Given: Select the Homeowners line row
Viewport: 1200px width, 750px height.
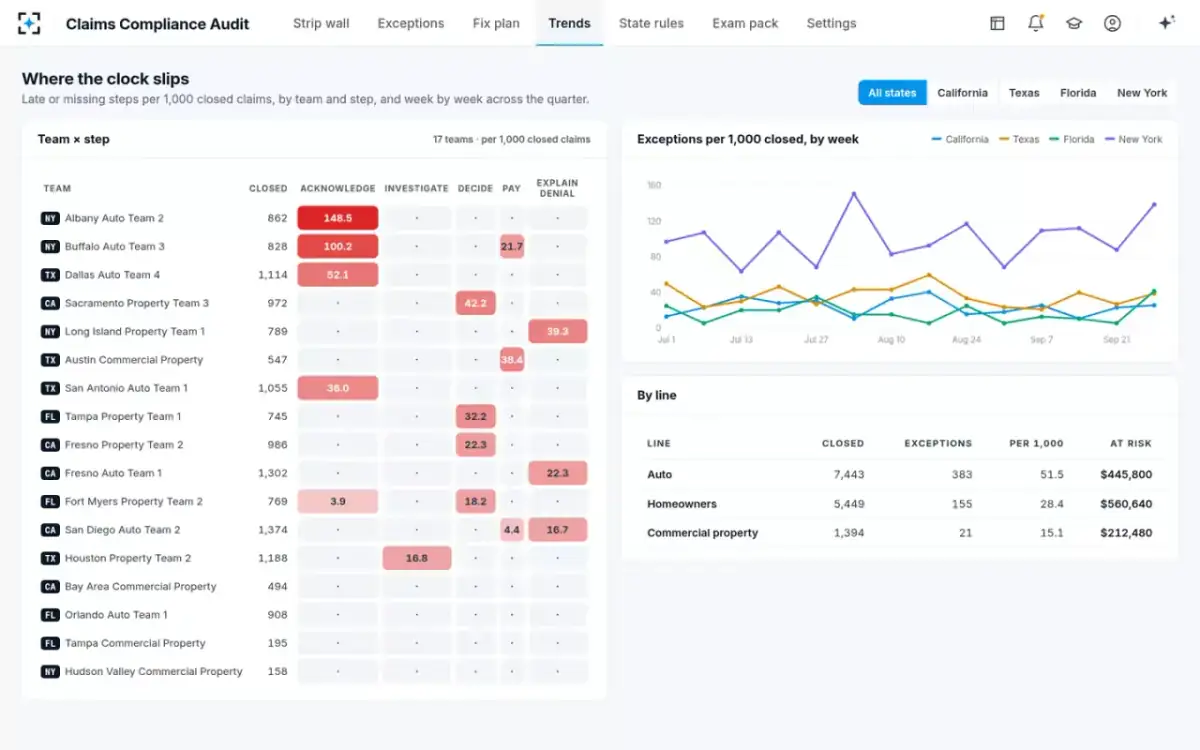Looking at the screenshot, I should tap(899, 504).
